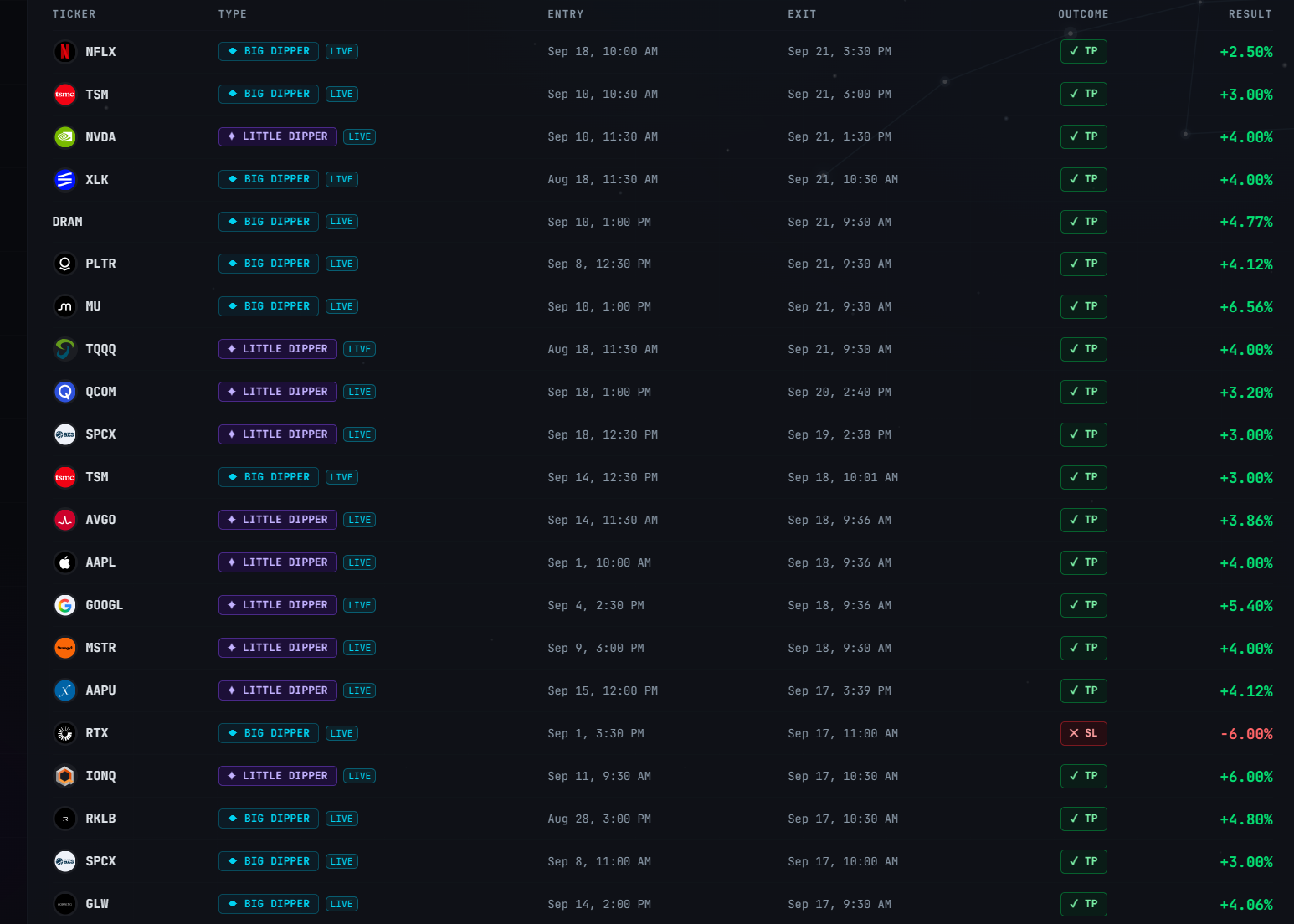Click the +4.06% result for GLW
This screenshot has height=924, width=1294.
[x=1246, y=905]
